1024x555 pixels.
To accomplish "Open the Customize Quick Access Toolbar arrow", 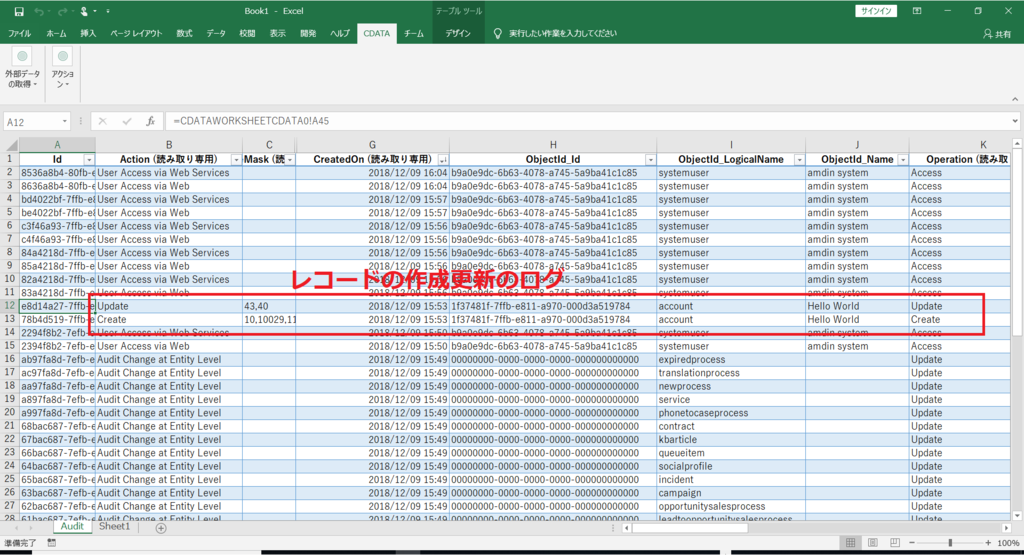I will point(108,11).
